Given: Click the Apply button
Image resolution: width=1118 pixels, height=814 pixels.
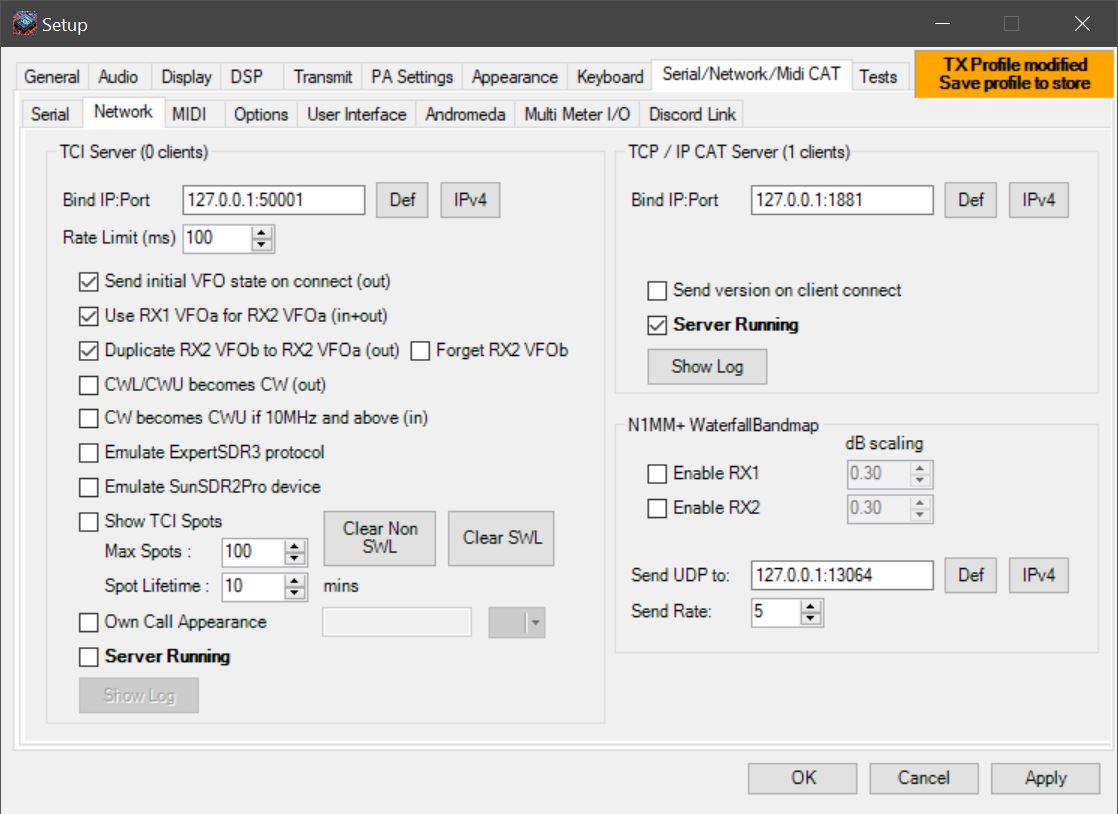Looking at the screenshot, I should pos(1045,778).
